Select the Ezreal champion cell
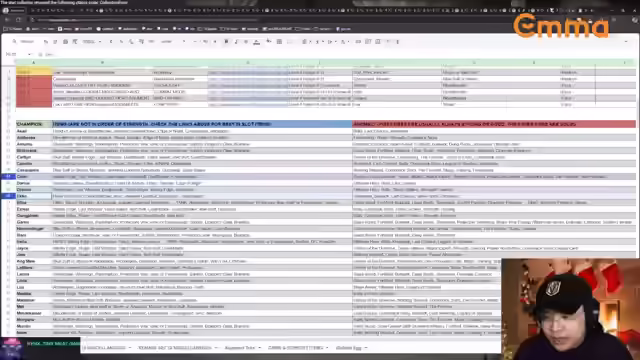This screenshot has width=640, height=360. click(x=34, y=209)
